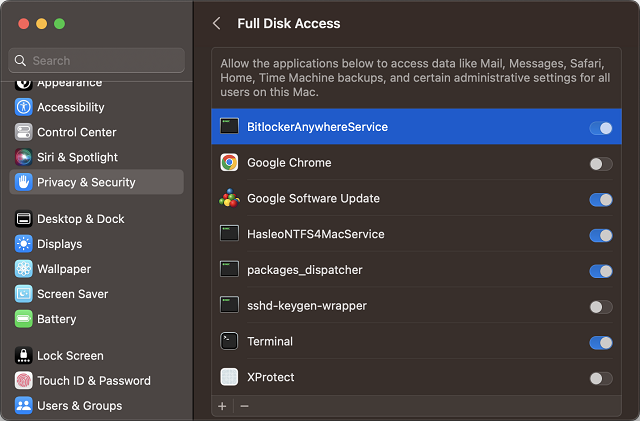Click the Full Disk Access title
The image size is (640, 421).
pos(289,23)
